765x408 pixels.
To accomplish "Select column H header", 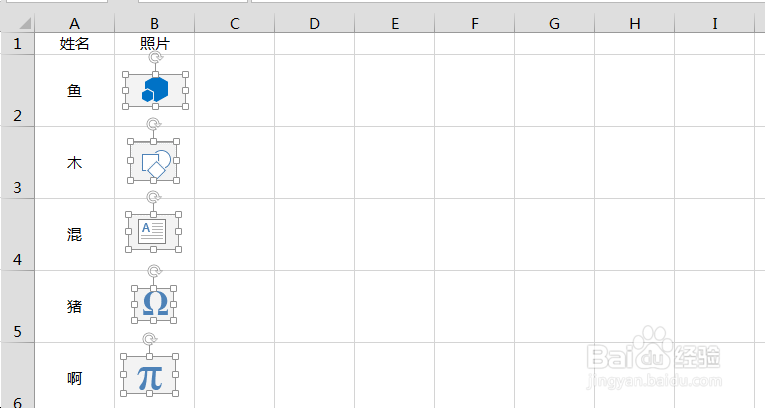I will [634, 24].
